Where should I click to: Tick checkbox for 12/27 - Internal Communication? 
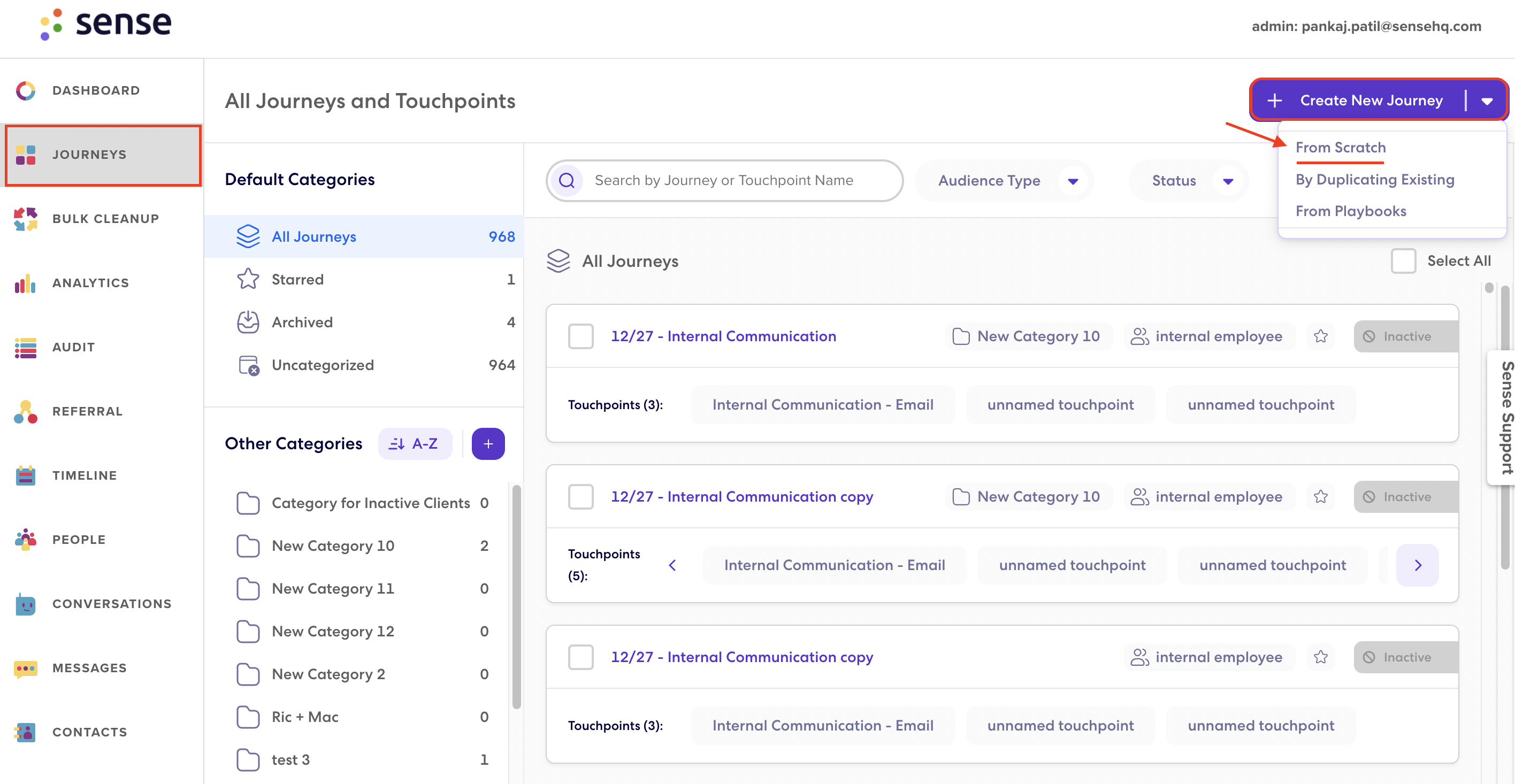580,336
